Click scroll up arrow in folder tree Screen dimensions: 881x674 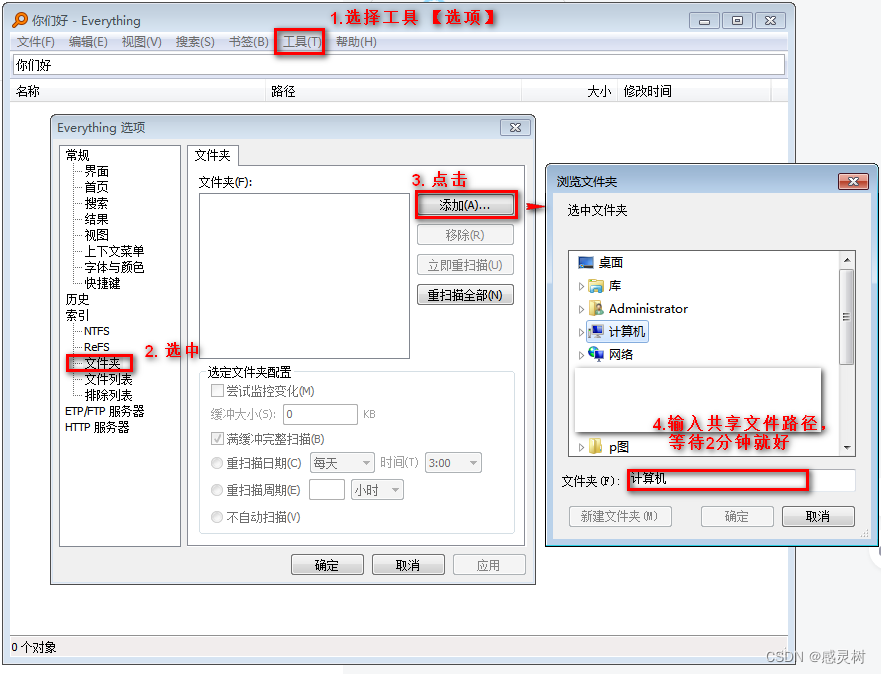coord(847,260)
